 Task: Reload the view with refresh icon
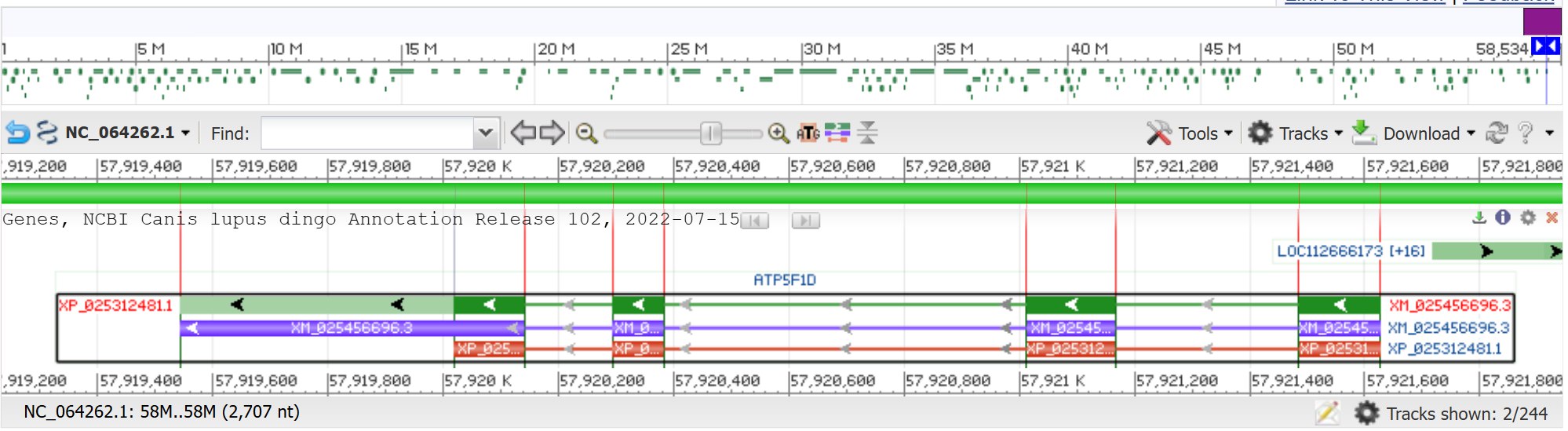1497,133
